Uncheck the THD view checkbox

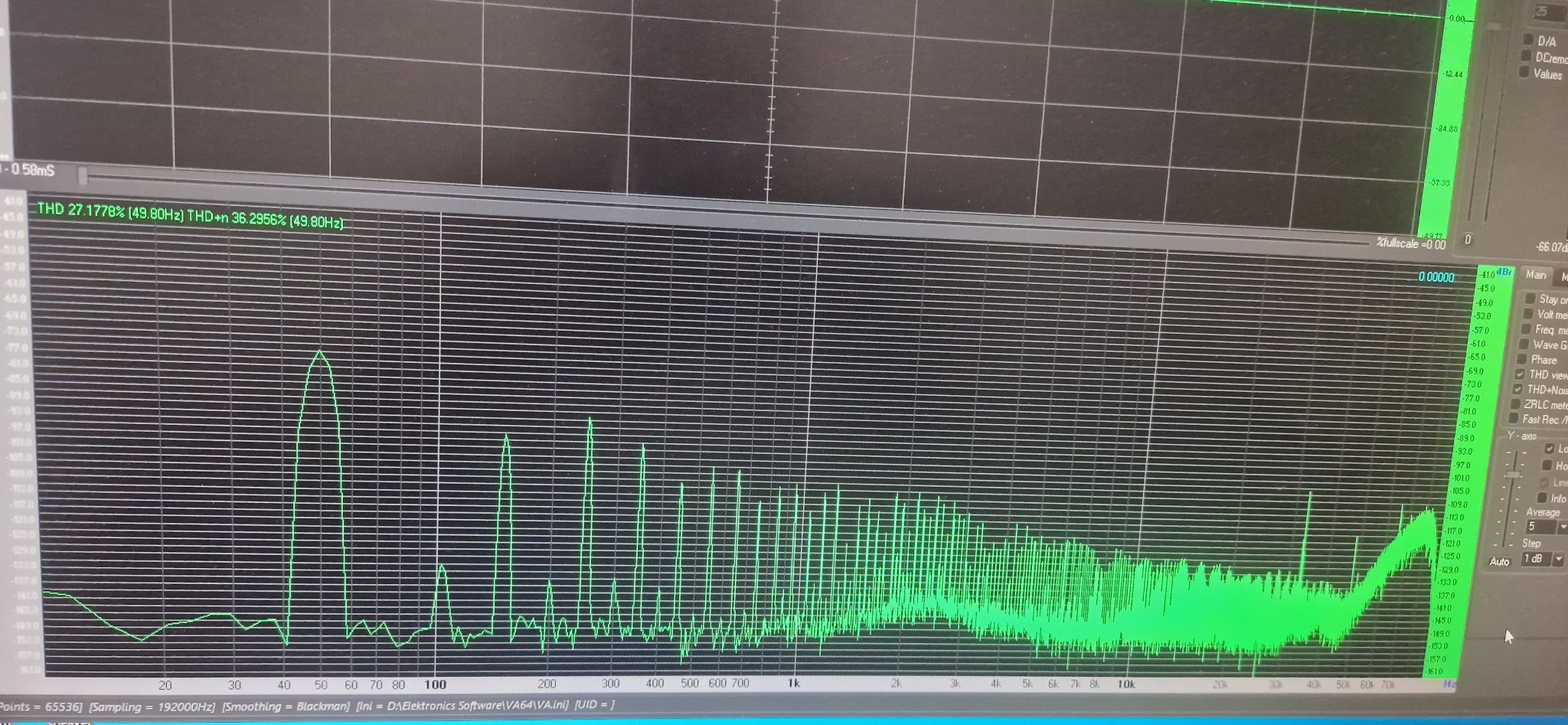[1521, 374]
